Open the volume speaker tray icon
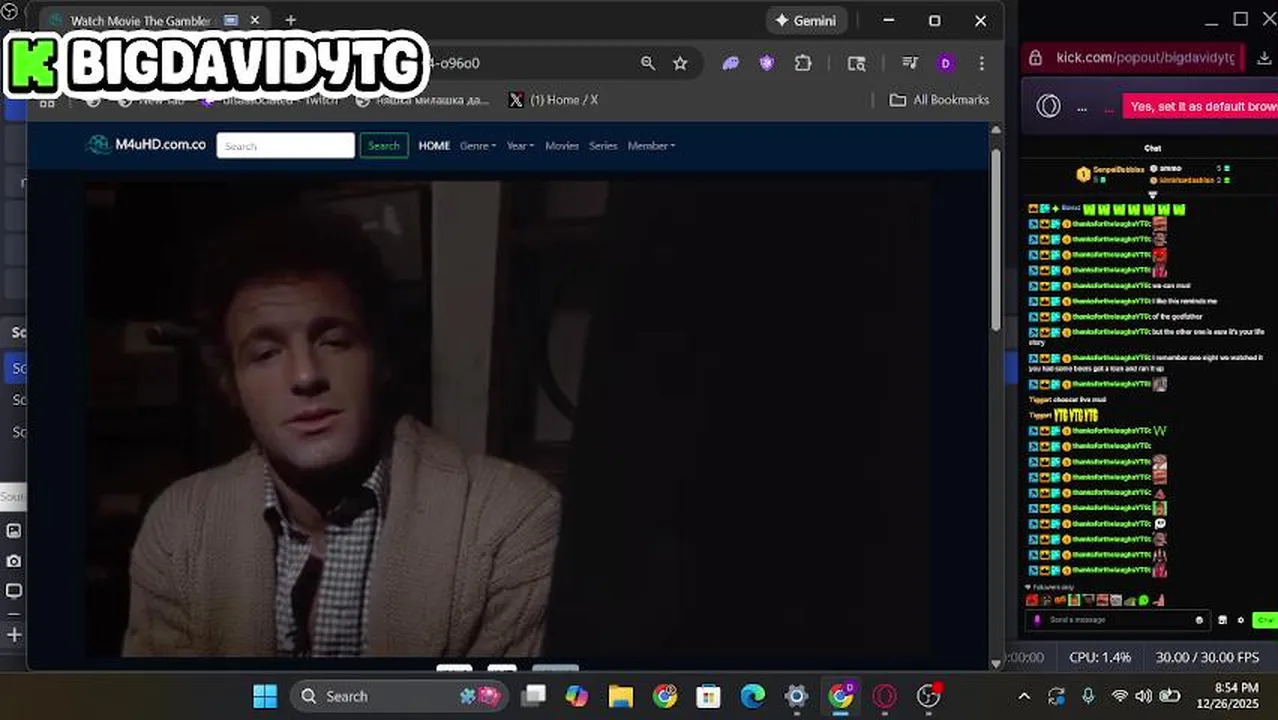1278x720 pixels. (1143, 696)
